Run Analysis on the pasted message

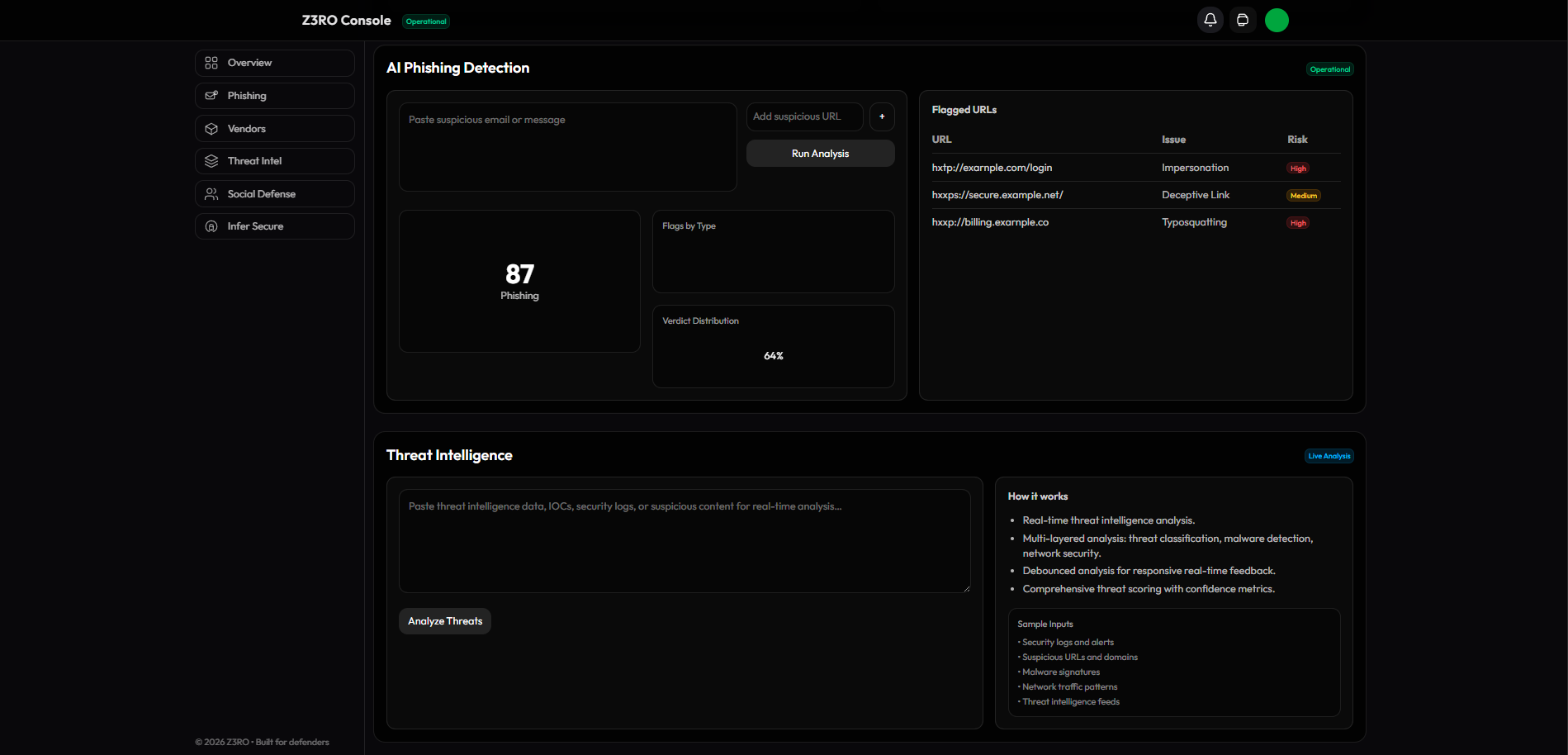click(820, 154)
